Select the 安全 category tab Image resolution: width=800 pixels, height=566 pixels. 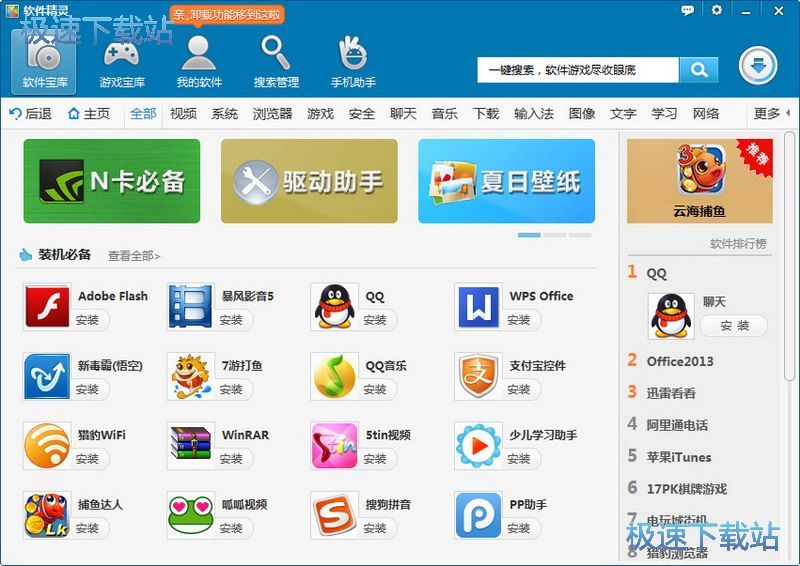361,113
